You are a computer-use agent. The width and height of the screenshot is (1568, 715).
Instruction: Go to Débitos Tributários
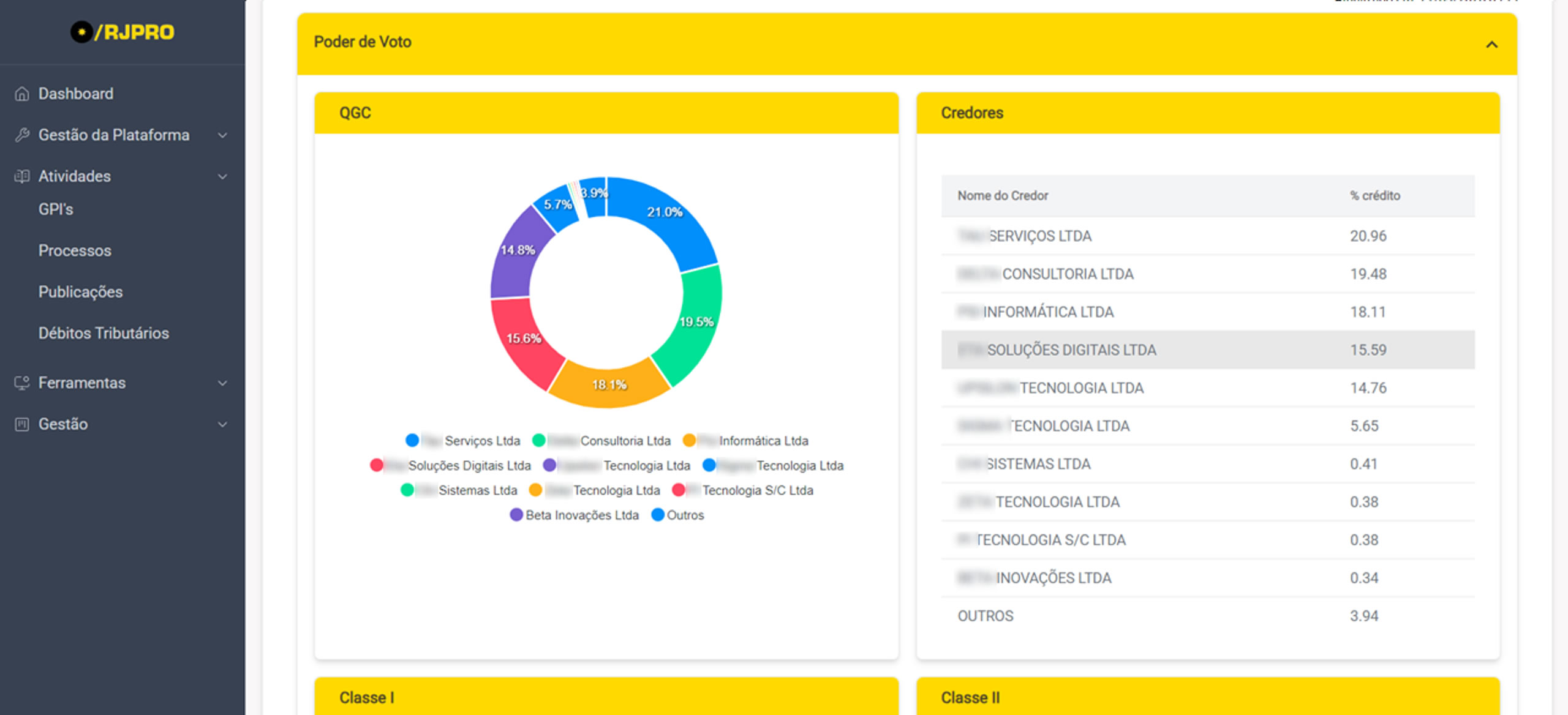[x=104, y=333]
